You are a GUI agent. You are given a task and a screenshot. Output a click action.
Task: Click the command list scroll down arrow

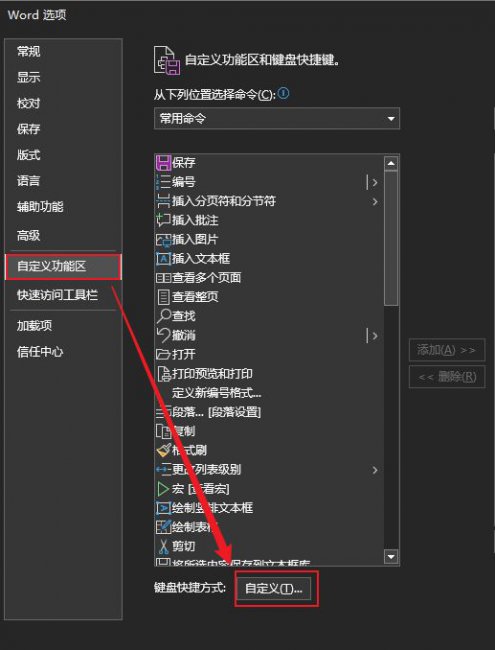[x=391, y=557]
